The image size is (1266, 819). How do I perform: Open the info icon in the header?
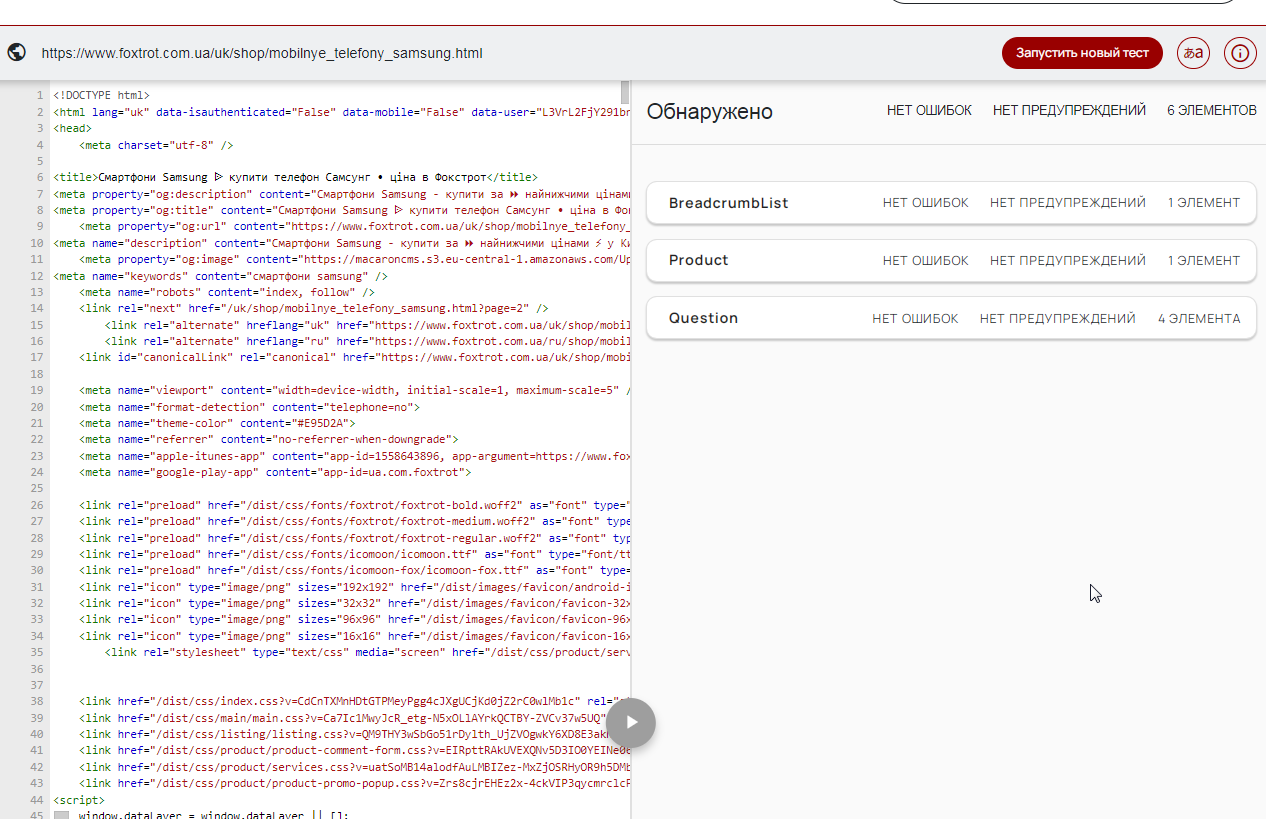click(x=1240, y=53)
